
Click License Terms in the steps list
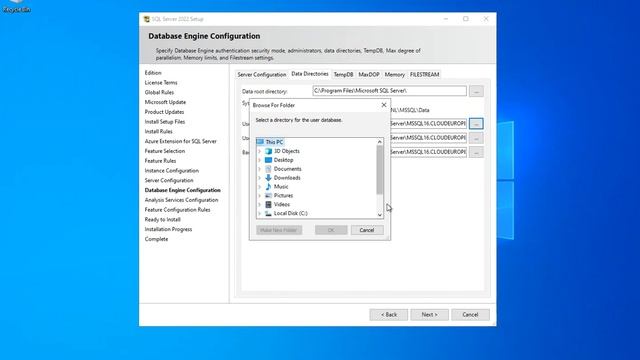click(161, 82)
